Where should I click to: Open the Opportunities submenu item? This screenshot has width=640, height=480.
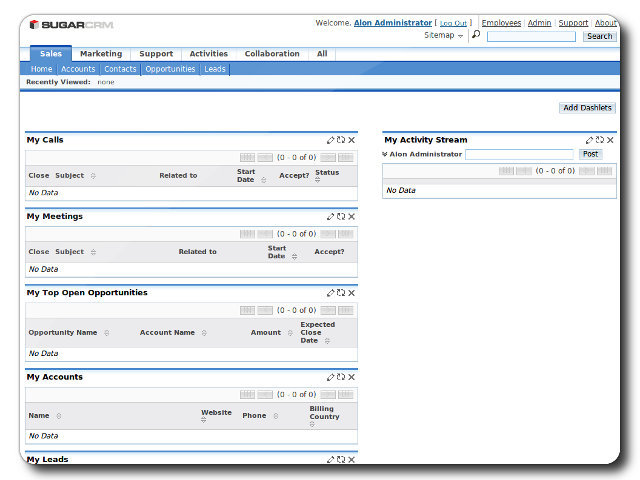pyautogui.click(x=170, y=69)
